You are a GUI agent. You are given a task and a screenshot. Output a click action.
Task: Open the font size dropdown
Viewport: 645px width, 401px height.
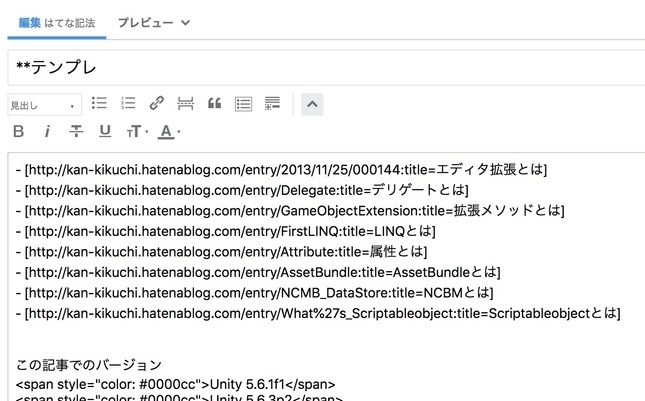coord(137,132)
